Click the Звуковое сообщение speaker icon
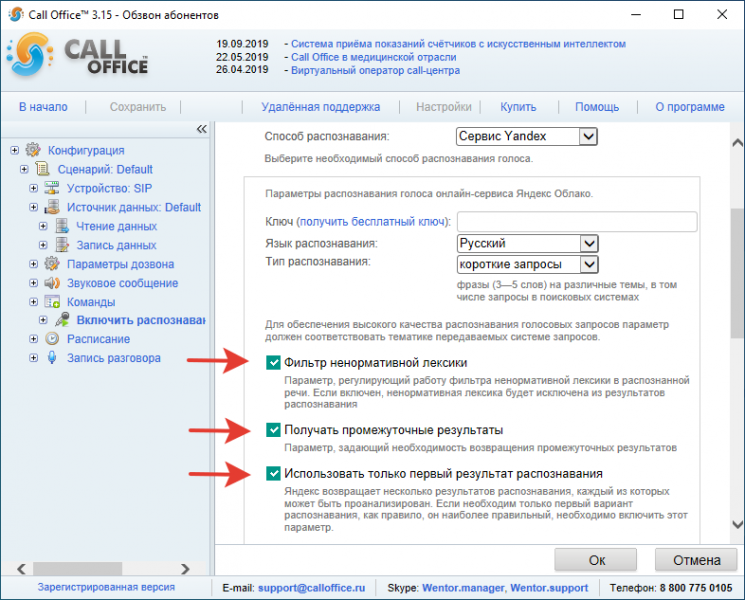The height and width of the screenshot is (600, 745). pos(52,283)
